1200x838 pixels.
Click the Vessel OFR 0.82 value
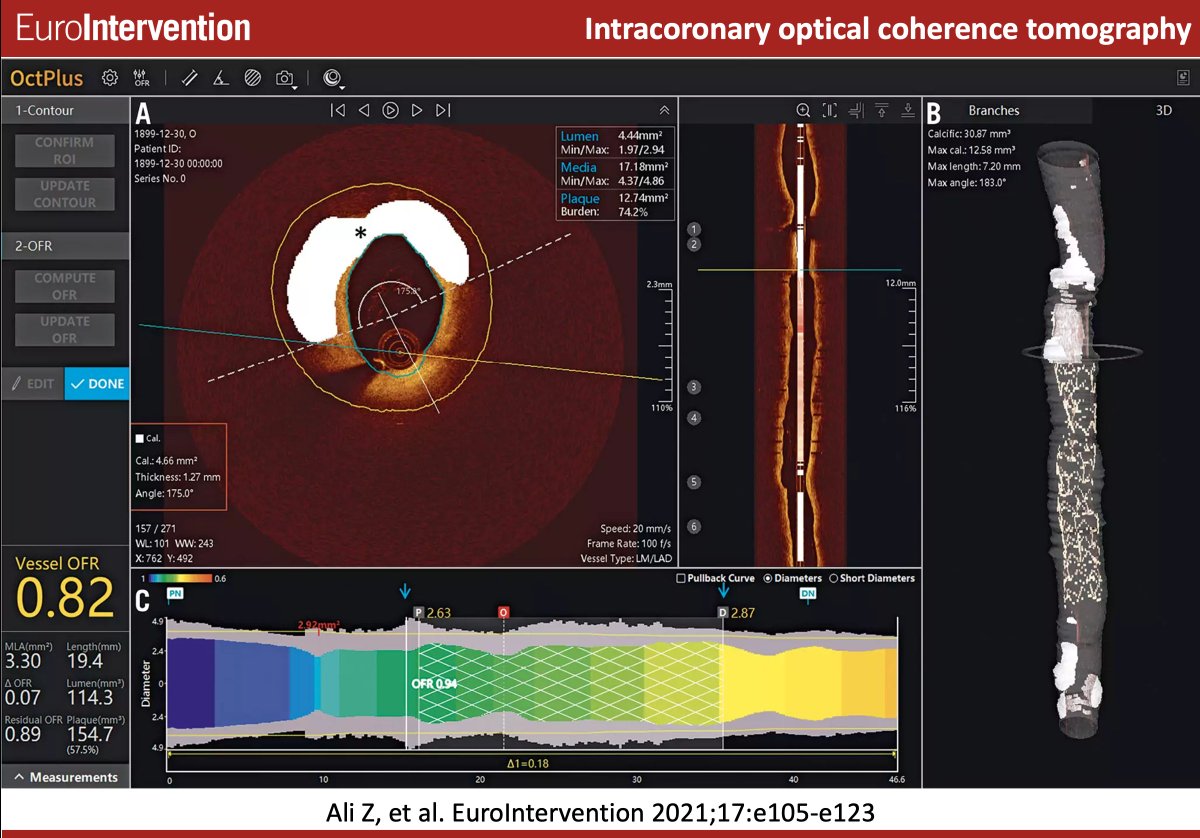click(64, 598)
